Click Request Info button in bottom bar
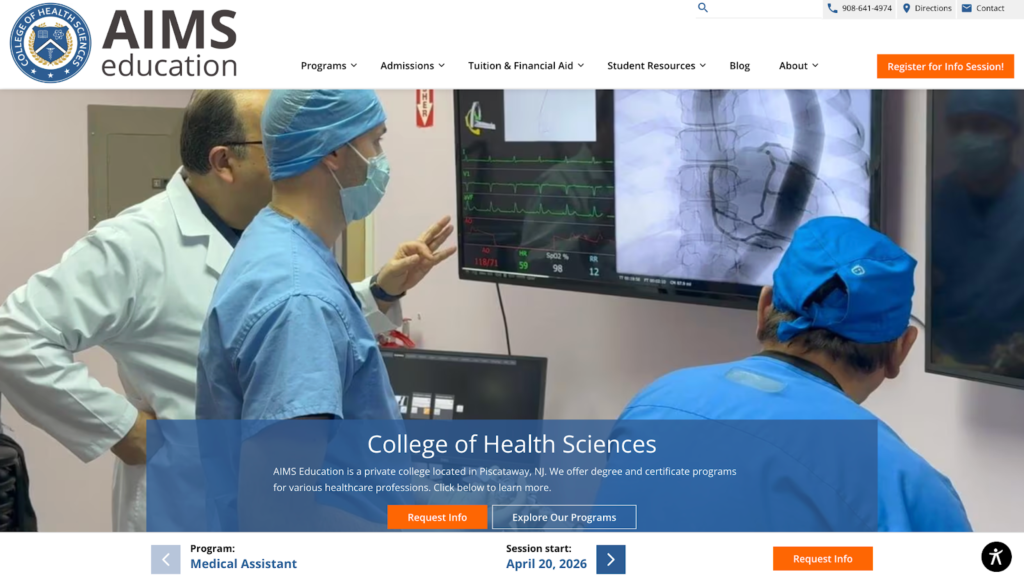 (822, 559)
